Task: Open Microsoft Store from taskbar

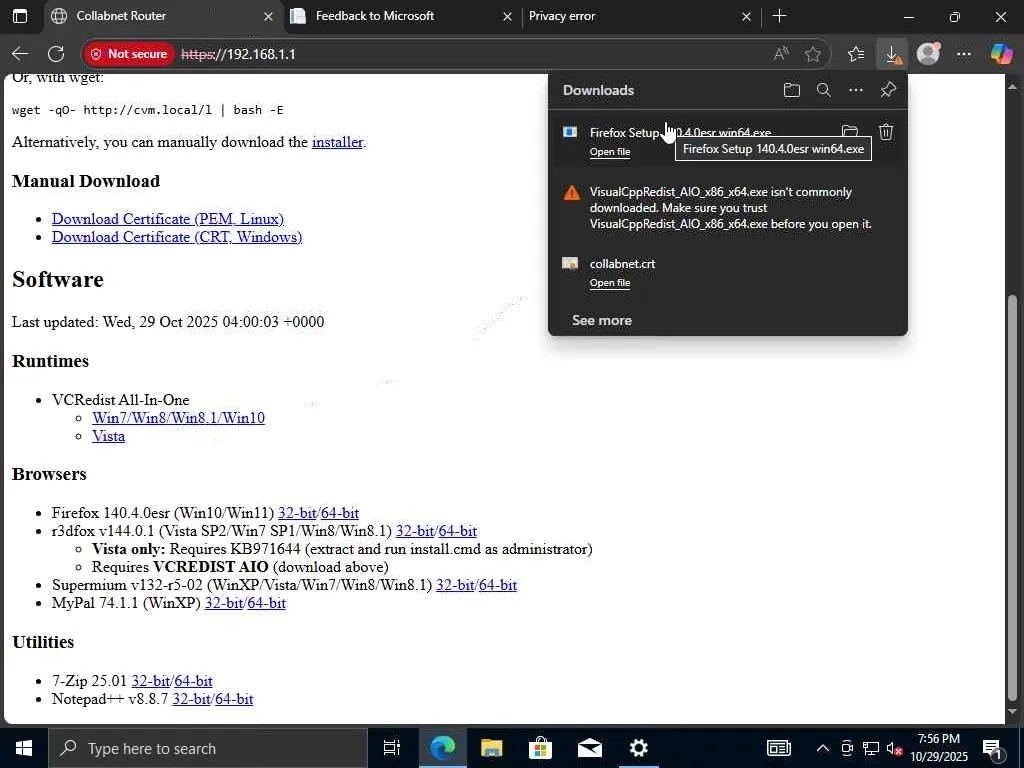Action: (540, 748)
